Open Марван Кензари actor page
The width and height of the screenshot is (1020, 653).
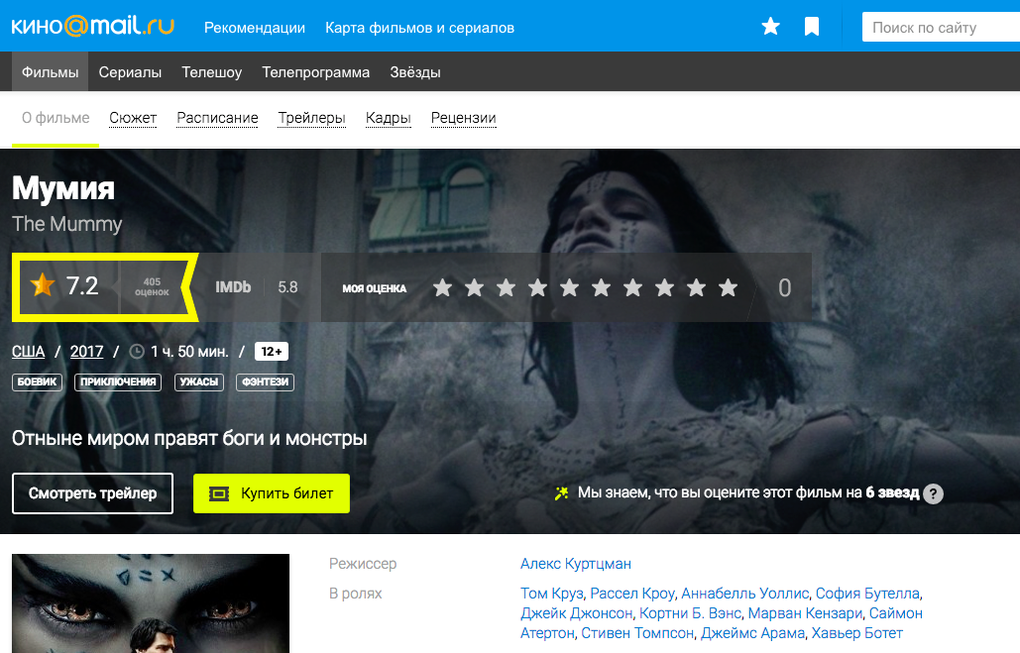tap(805, 613)
